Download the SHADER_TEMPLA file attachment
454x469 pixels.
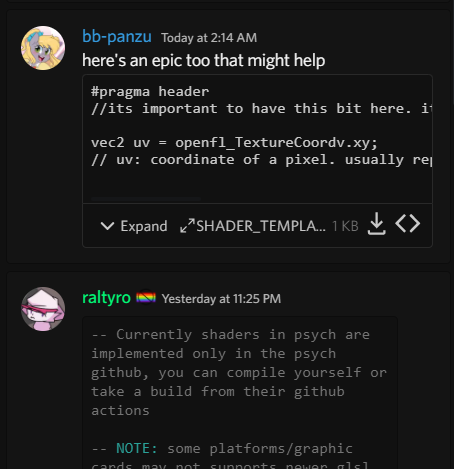(377, 224)
